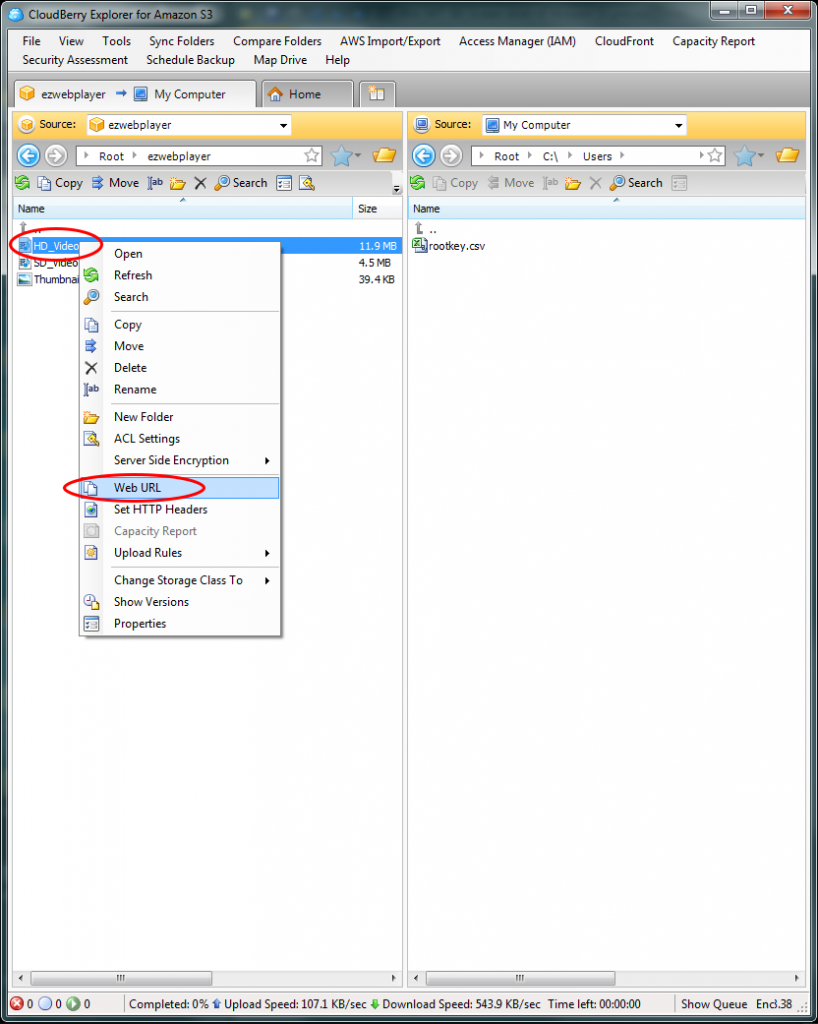The width and height of the screenshot is (818, 1024).
Task: Click Search in the right pane toolbar
Action: [x=636, y=183]
